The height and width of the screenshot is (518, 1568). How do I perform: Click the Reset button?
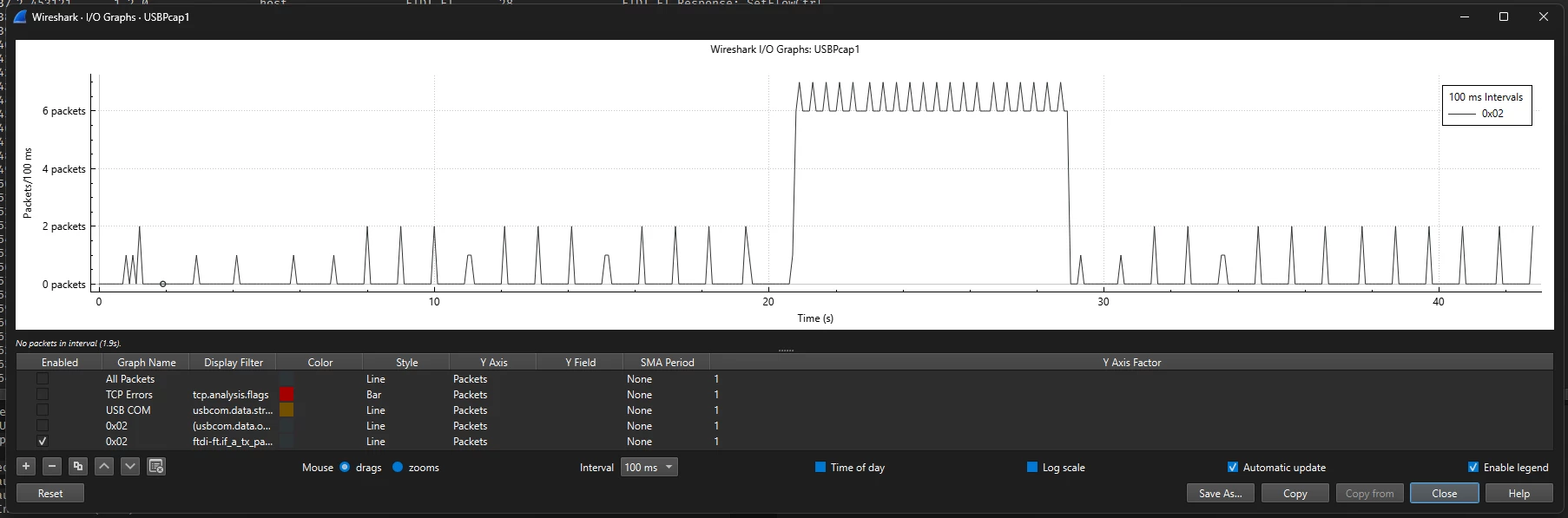(x=50, y=493)
